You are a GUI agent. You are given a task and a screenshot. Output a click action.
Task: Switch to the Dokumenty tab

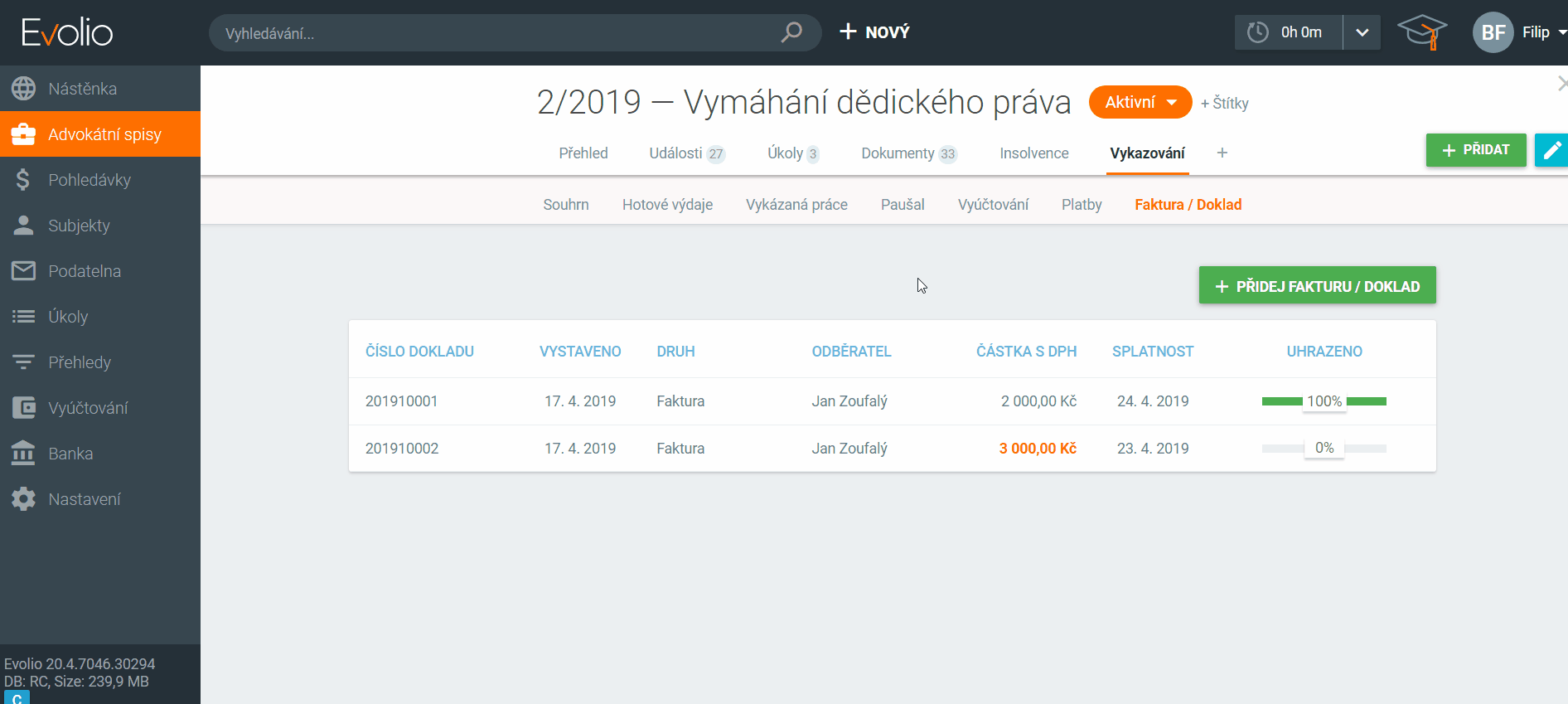point(908,153)
